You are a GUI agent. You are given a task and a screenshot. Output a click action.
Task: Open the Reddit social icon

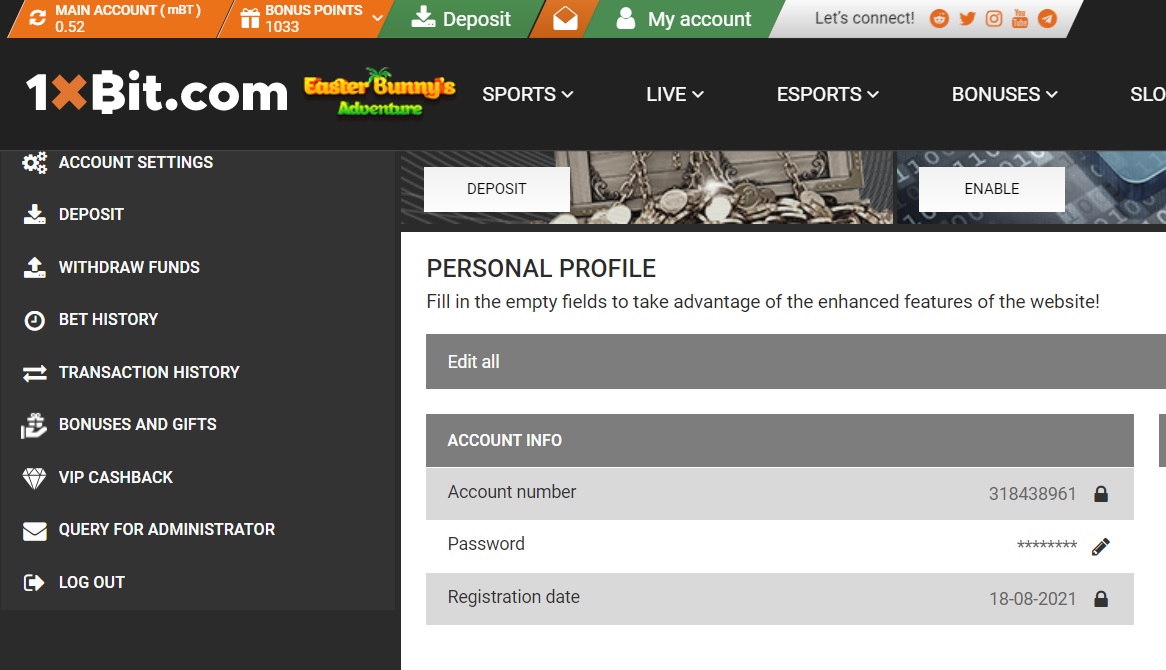(x=939, y=19)
